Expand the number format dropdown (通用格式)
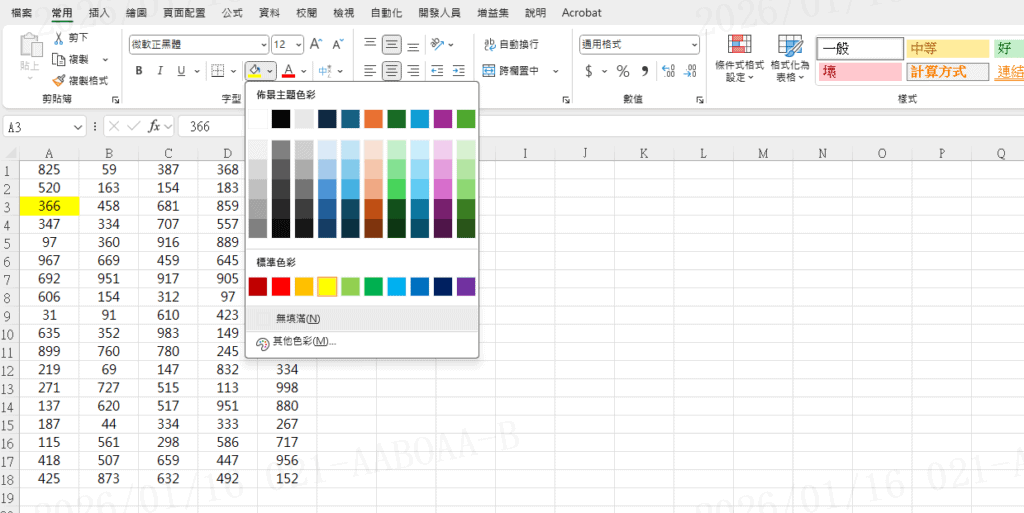This screenshot has width=1024, height=513. click(x=693, y=45)
